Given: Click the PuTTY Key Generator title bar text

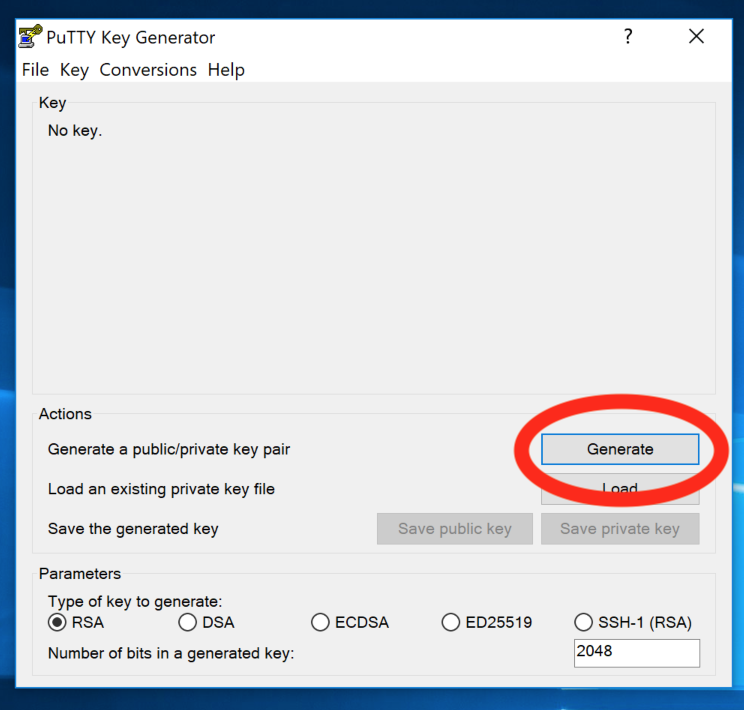Looking at the screenshot, I should tap(130, 38).
